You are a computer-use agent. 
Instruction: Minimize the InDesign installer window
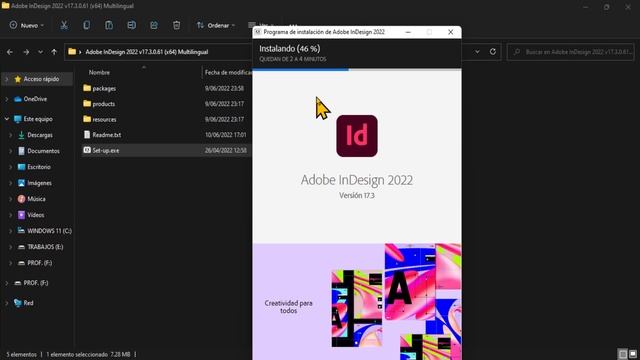408,32
